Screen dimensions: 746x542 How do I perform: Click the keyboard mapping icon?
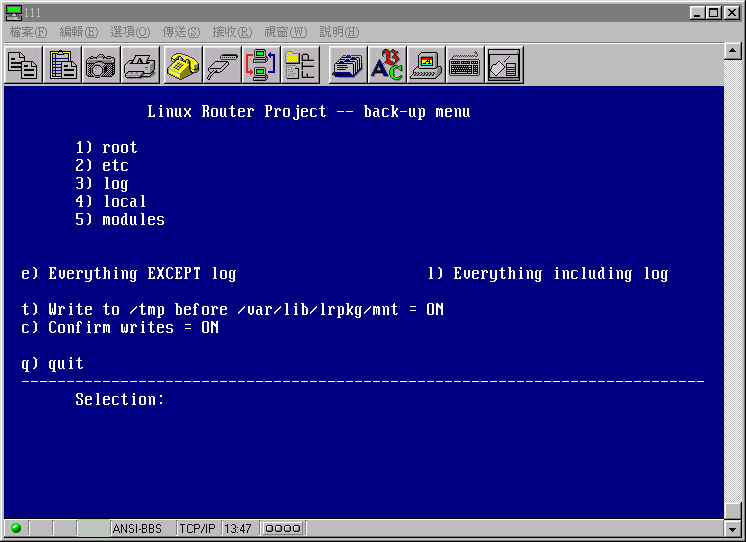tap(465, 65)
